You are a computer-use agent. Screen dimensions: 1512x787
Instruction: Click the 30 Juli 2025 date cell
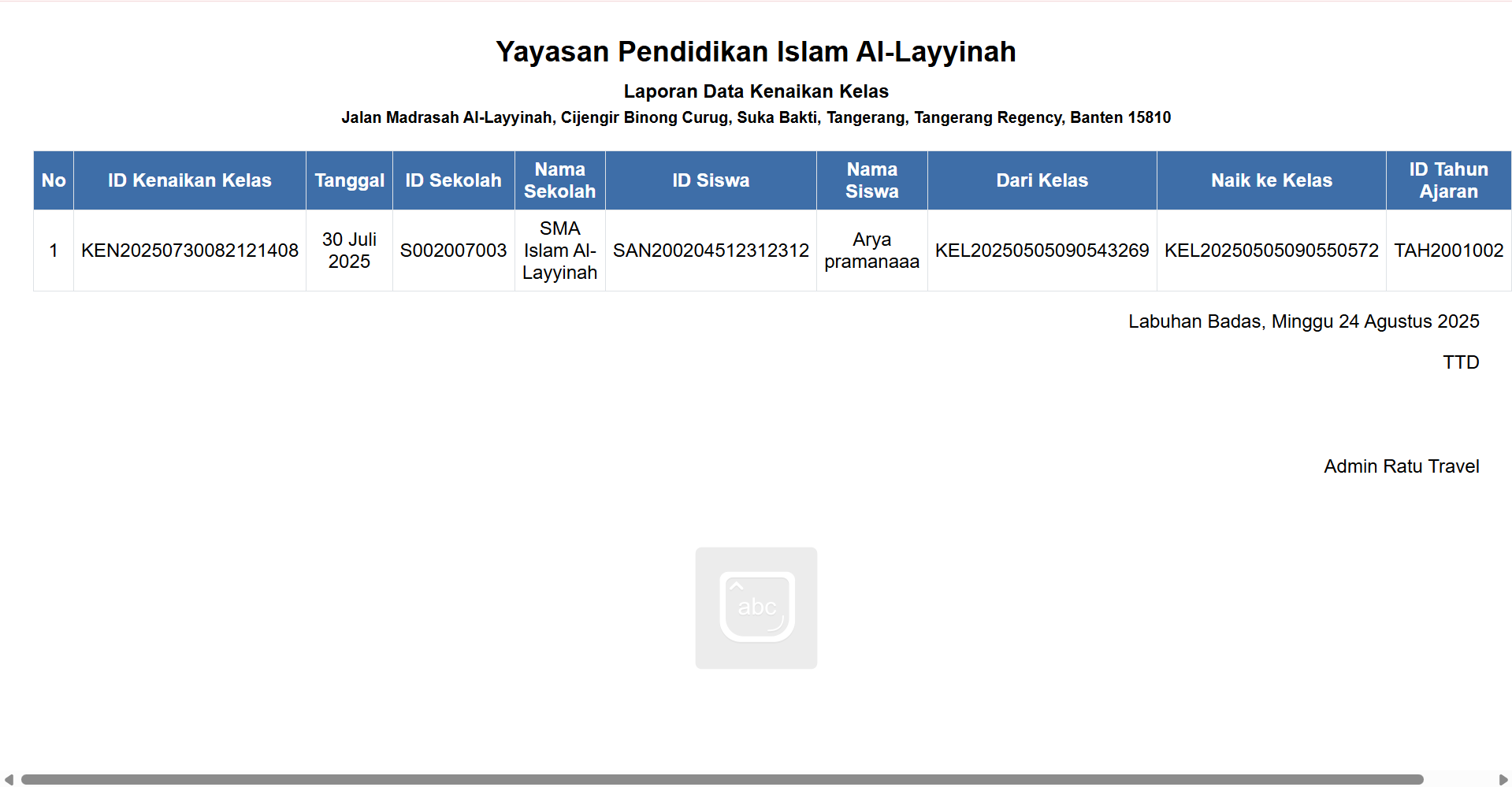point(349,250)
